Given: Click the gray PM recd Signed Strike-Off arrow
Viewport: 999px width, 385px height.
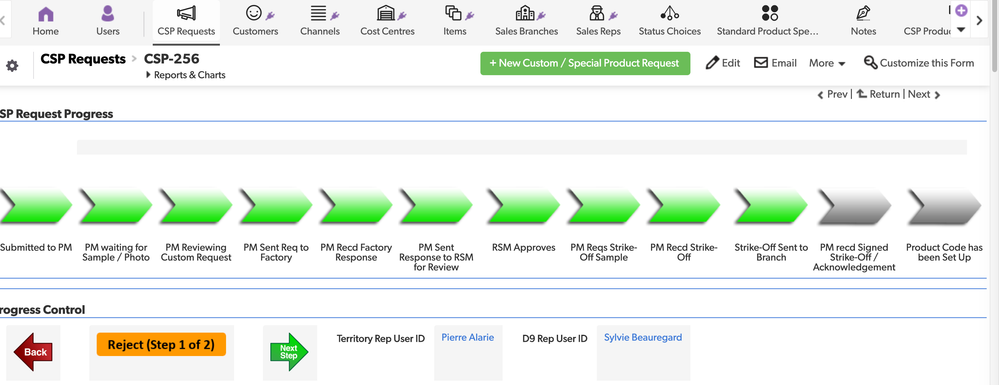Looking at the screenshot, I should [854, 207].
